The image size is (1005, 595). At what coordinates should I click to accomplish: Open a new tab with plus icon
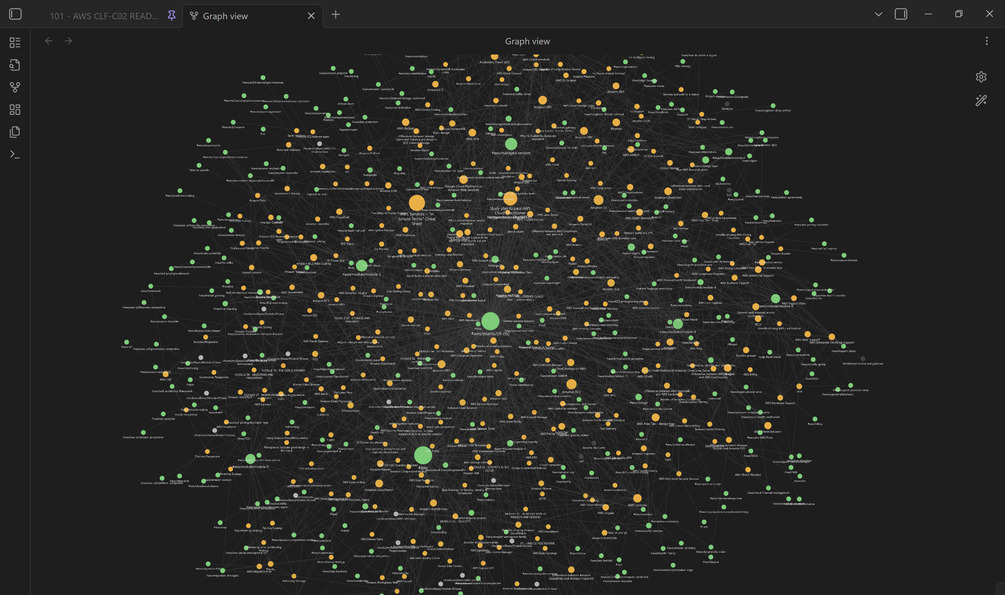335,14
